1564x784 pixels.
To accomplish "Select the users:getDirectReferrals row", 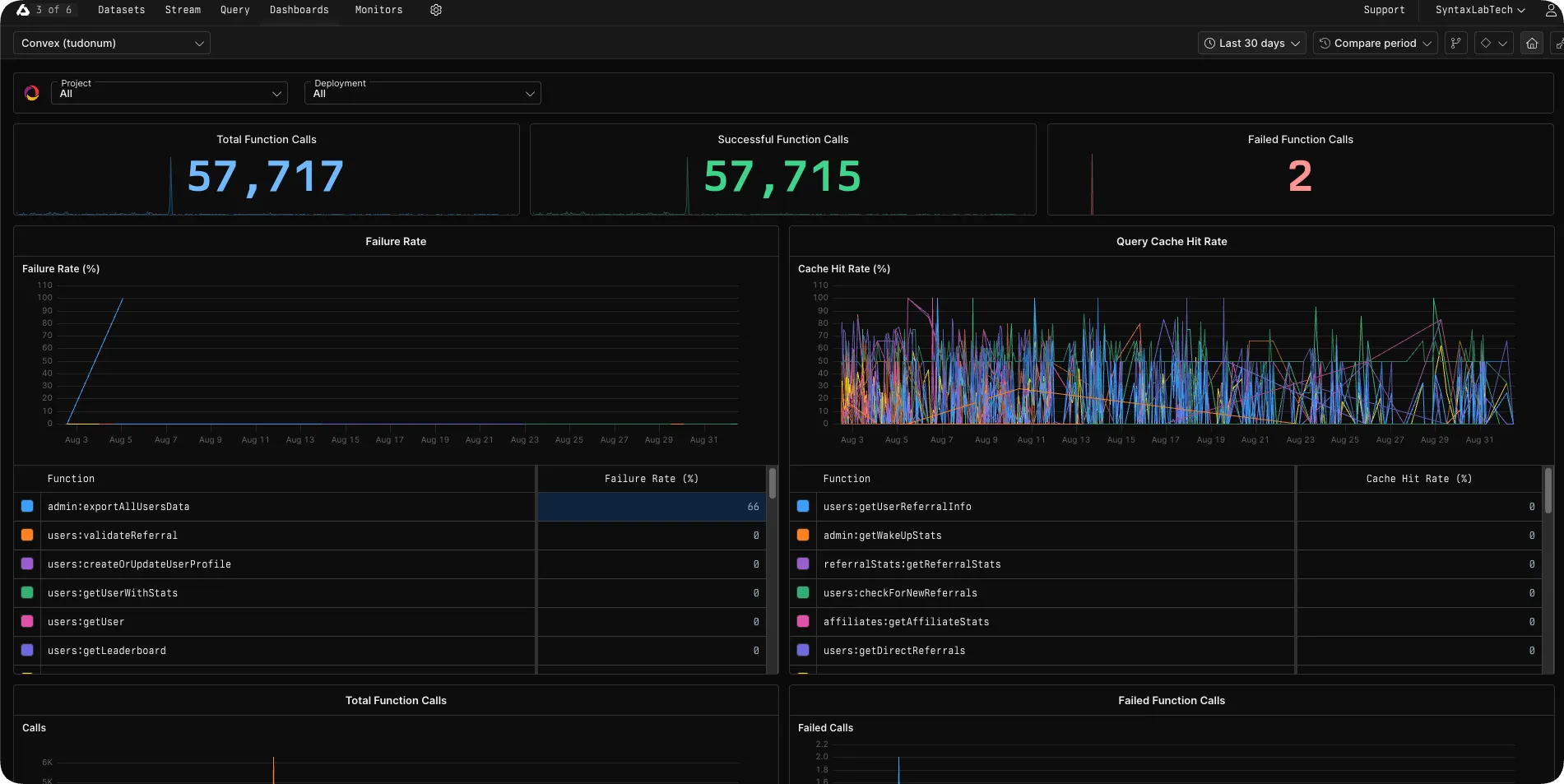I will pos(1166,651).
